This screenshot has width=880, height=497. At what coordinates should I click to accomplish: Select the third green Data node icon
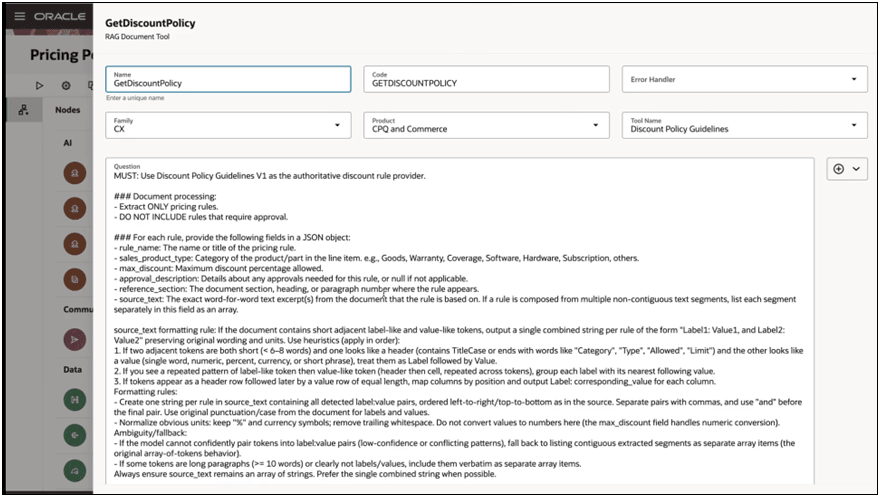pyautogui.click(x=75, y=471)
